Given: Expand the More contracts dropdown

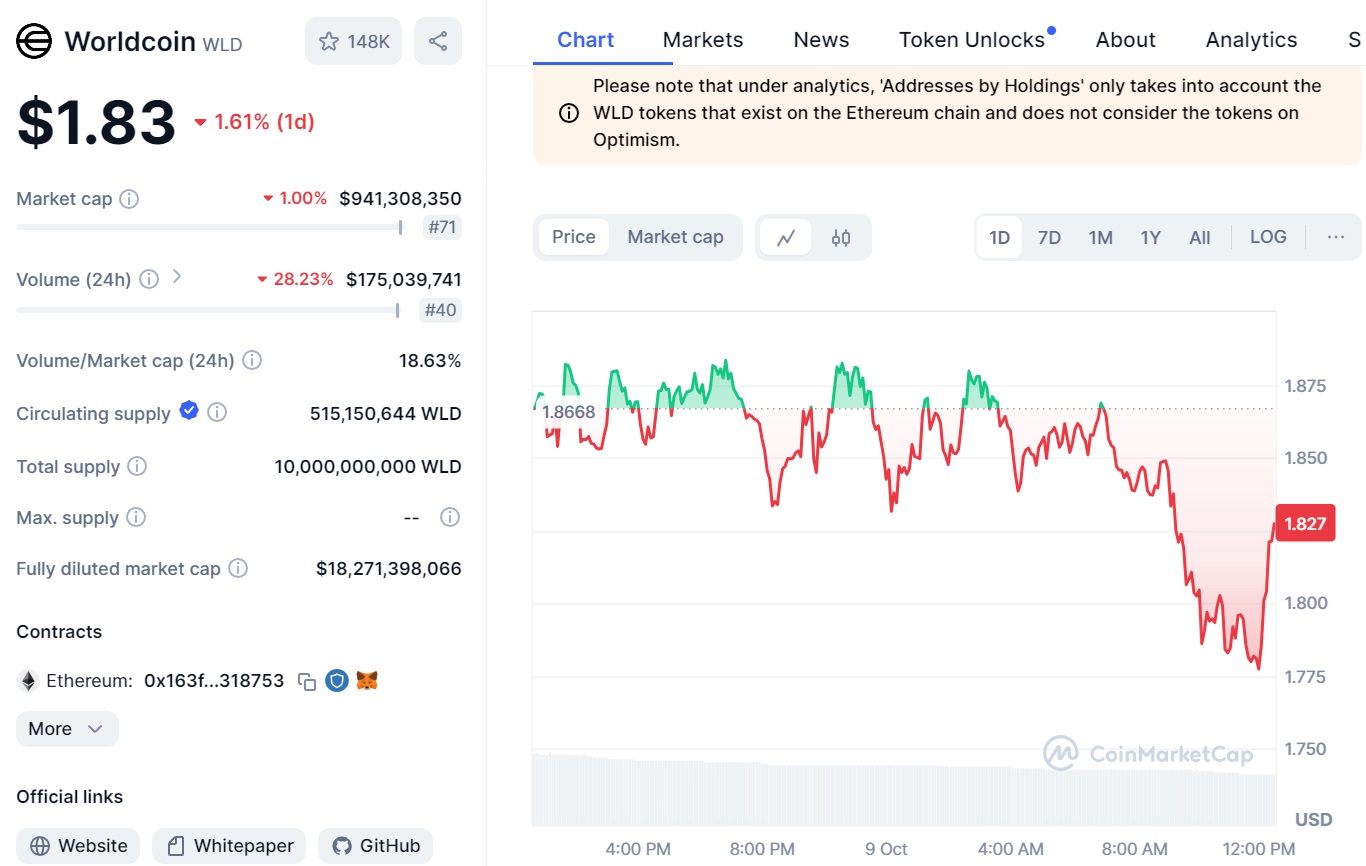Looking at the screenshot, I should point(67,729).
